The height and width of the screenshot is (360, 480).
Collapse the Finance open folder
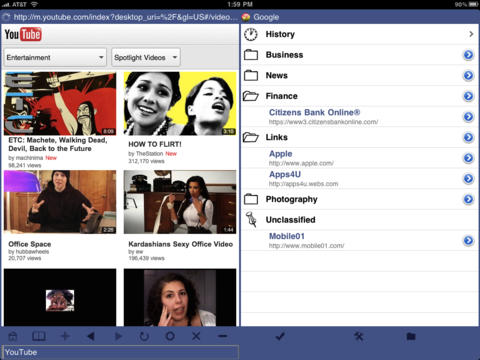click(251, 96)
